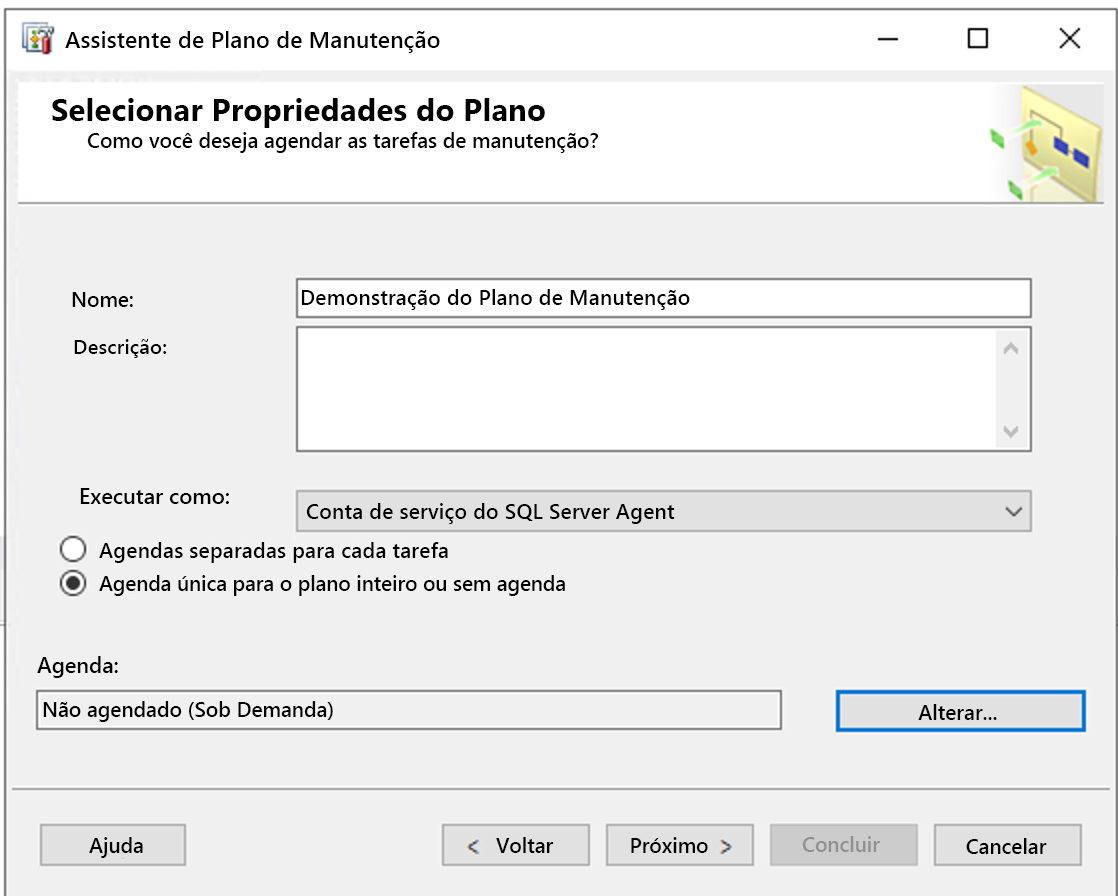Click the Maintenance Plan Wizard title bar icon
The height and width of the screenshot is (896, 1118).
[39, 39]
